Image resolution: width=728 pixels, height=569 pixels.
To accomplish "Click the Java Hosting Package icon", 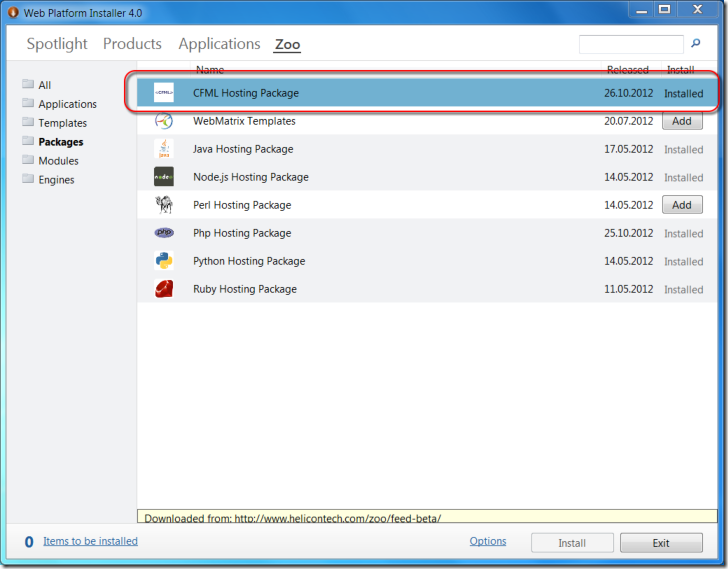I will coord(164,149).
